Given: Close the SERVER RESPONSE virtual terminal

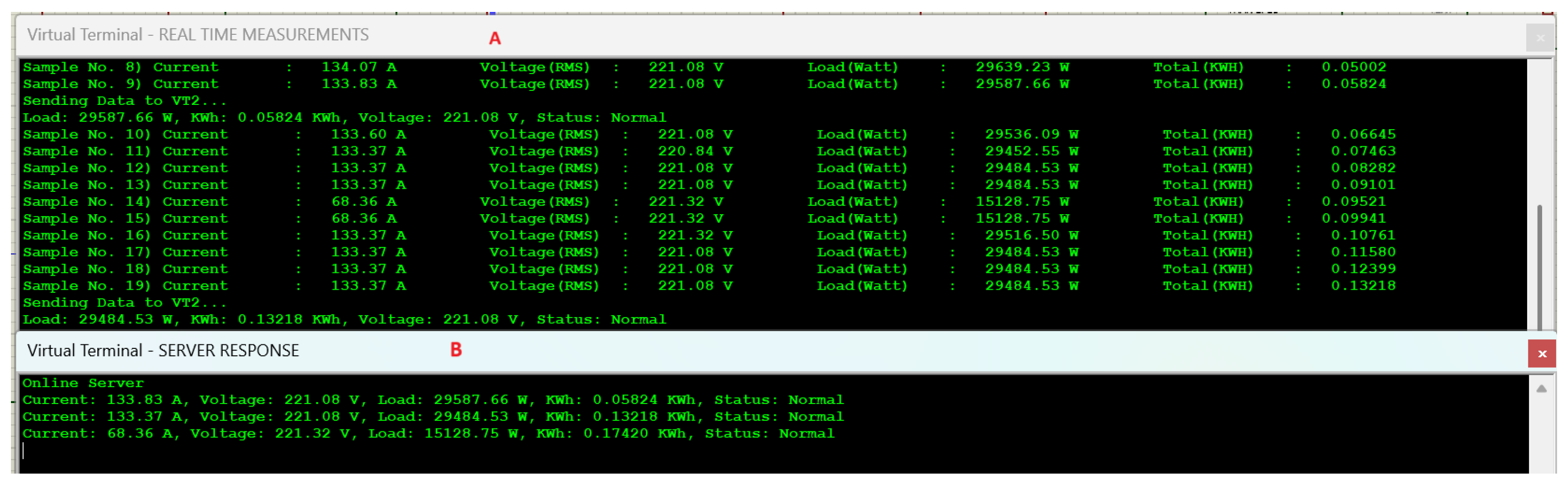Looking at the screenshot, I should tap(1541, 353).
